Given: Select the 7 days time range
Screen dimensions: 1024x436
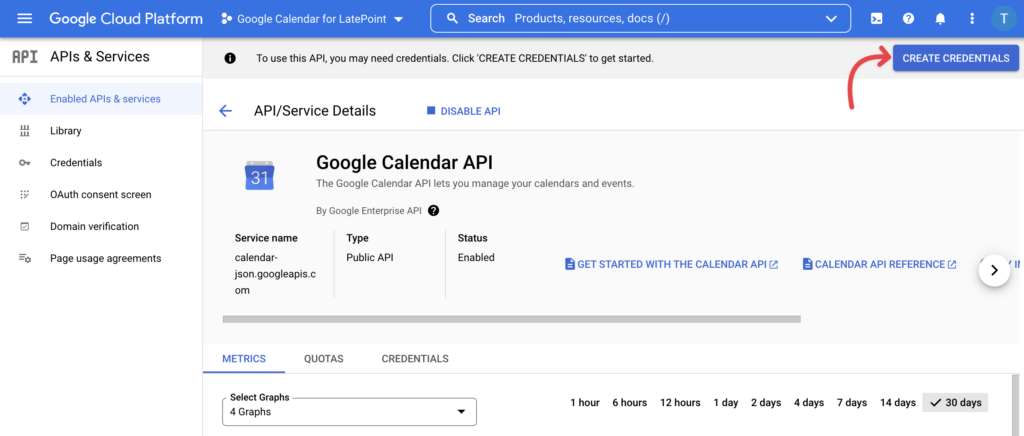Looking at the screenshot, I should tap(852, 403).
